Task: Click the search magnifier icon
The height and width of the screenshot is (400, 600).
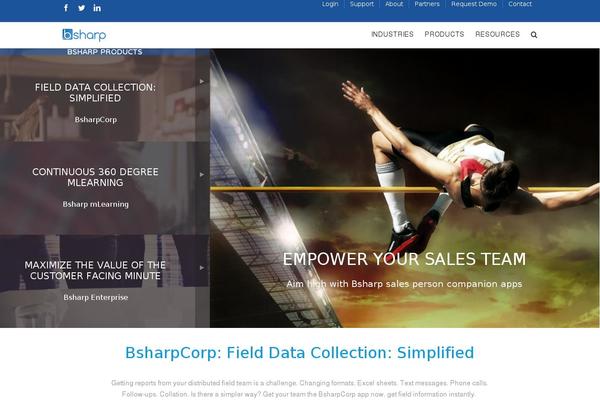Action: tap(534, 35)
